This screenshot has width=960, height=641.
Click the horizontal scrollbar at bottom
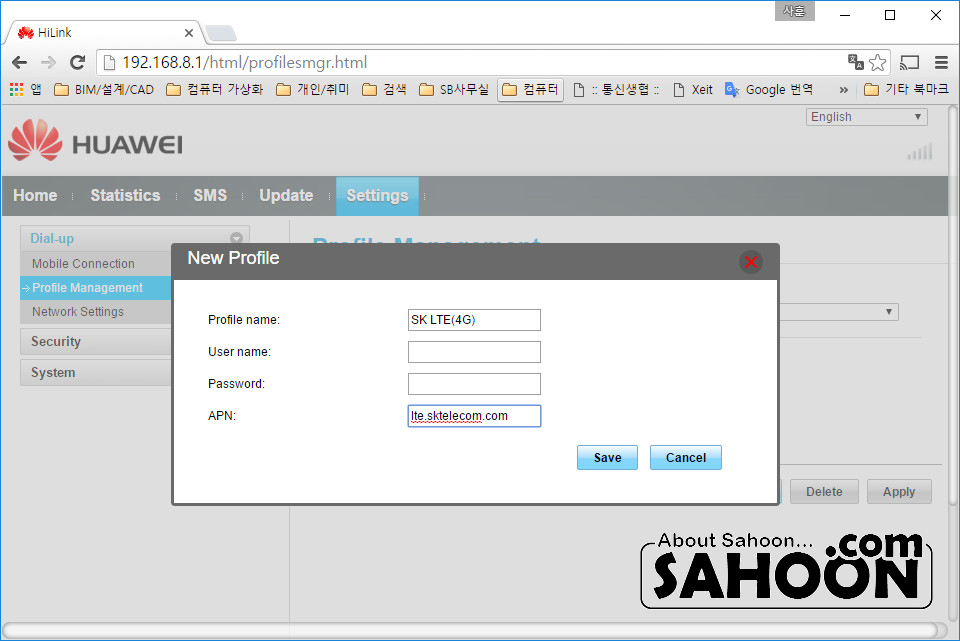point(470,630)
